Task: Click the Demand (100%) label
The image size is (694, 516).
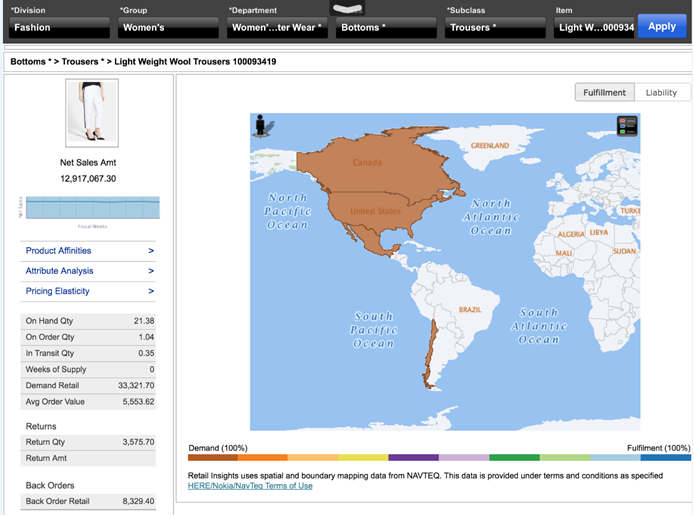Action: [x=218, y=448]
